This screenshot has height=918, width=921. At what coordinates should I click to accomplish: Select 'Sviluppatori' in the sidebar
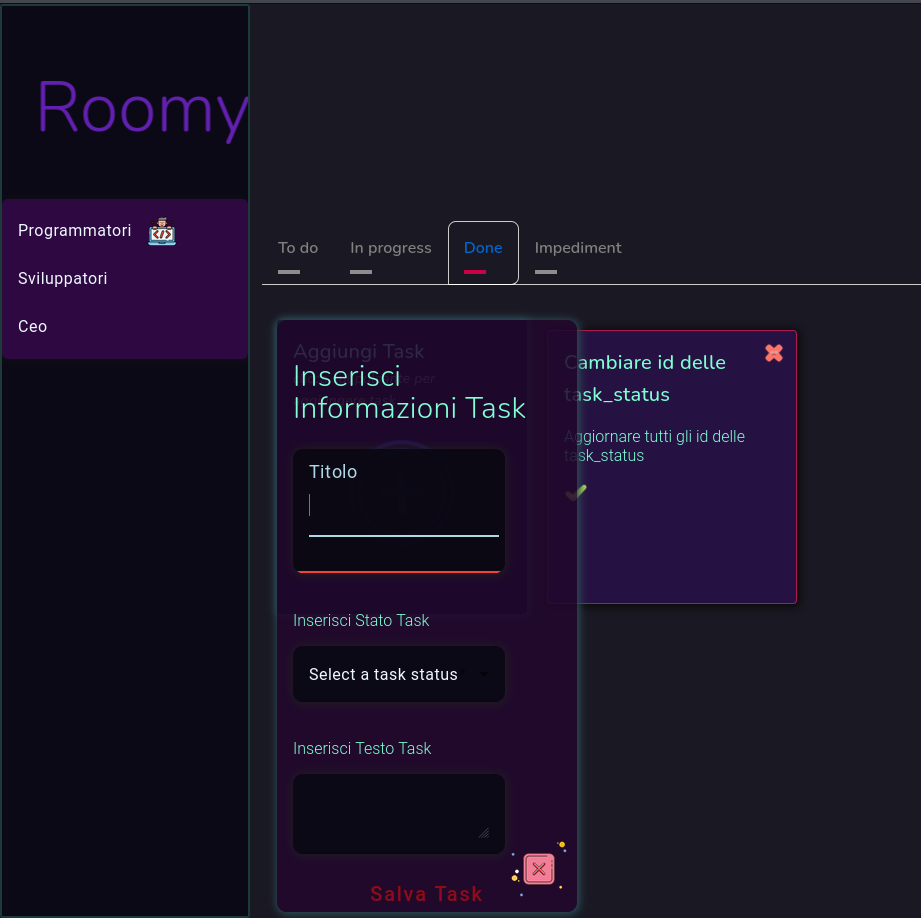pos(62,278)
